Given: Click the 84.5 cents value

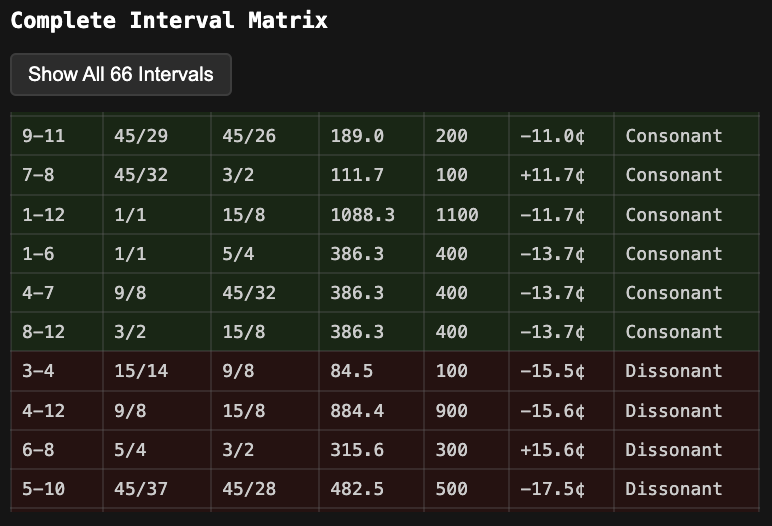Looking at the screenshot, I should pyautogui.click(x=352, y=370).
